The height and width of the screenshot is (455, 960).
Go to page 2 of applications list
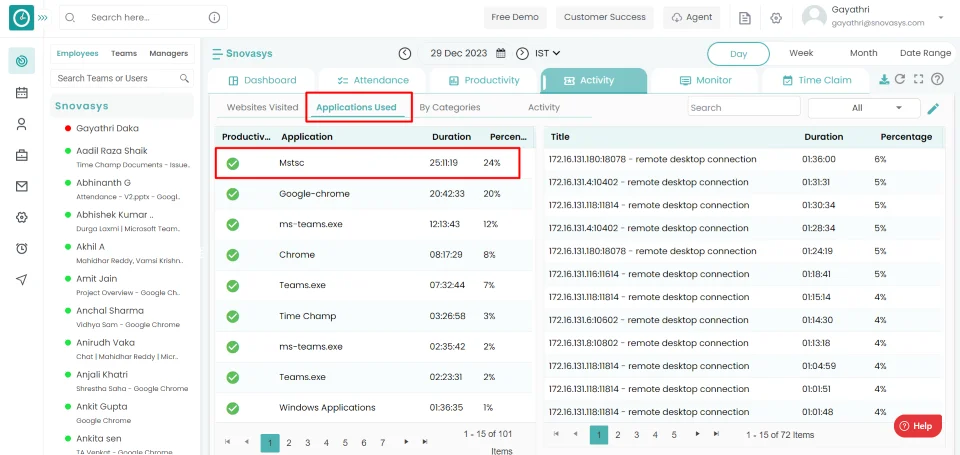pos(289,442)
